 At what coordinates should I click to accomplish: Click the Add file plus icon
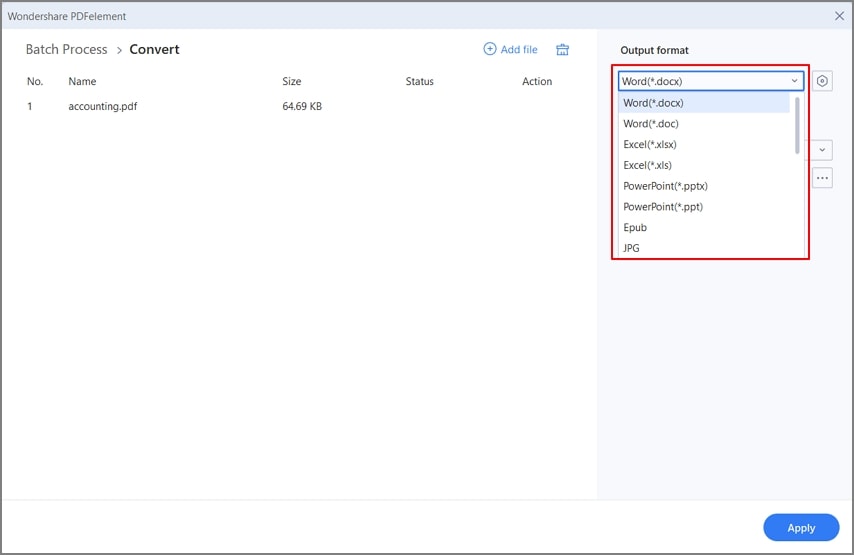[x=490, y=49]
